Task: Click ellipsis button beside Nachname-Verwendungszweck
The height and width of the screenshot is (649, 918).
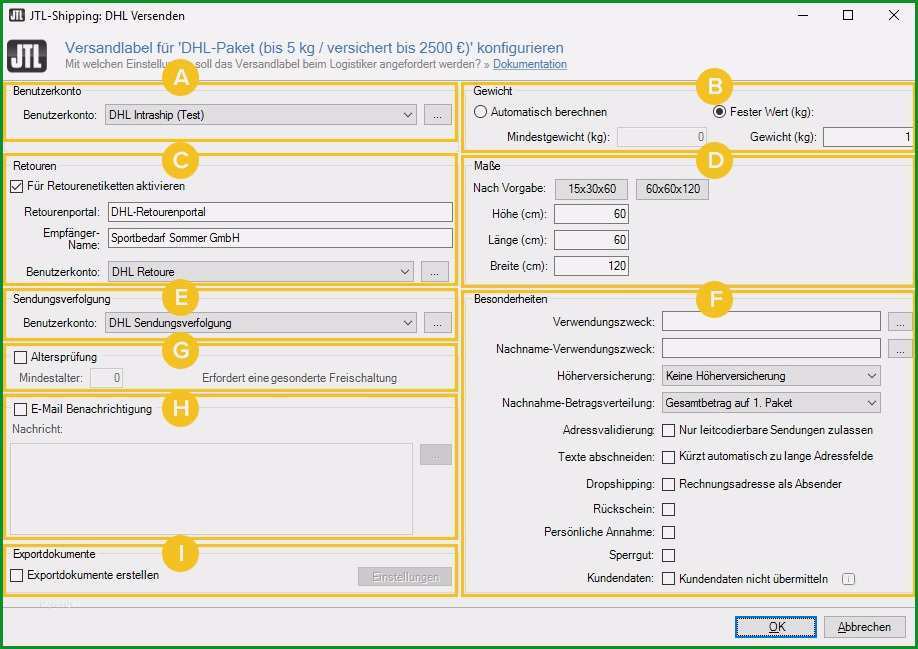Action: pos(900,349)
